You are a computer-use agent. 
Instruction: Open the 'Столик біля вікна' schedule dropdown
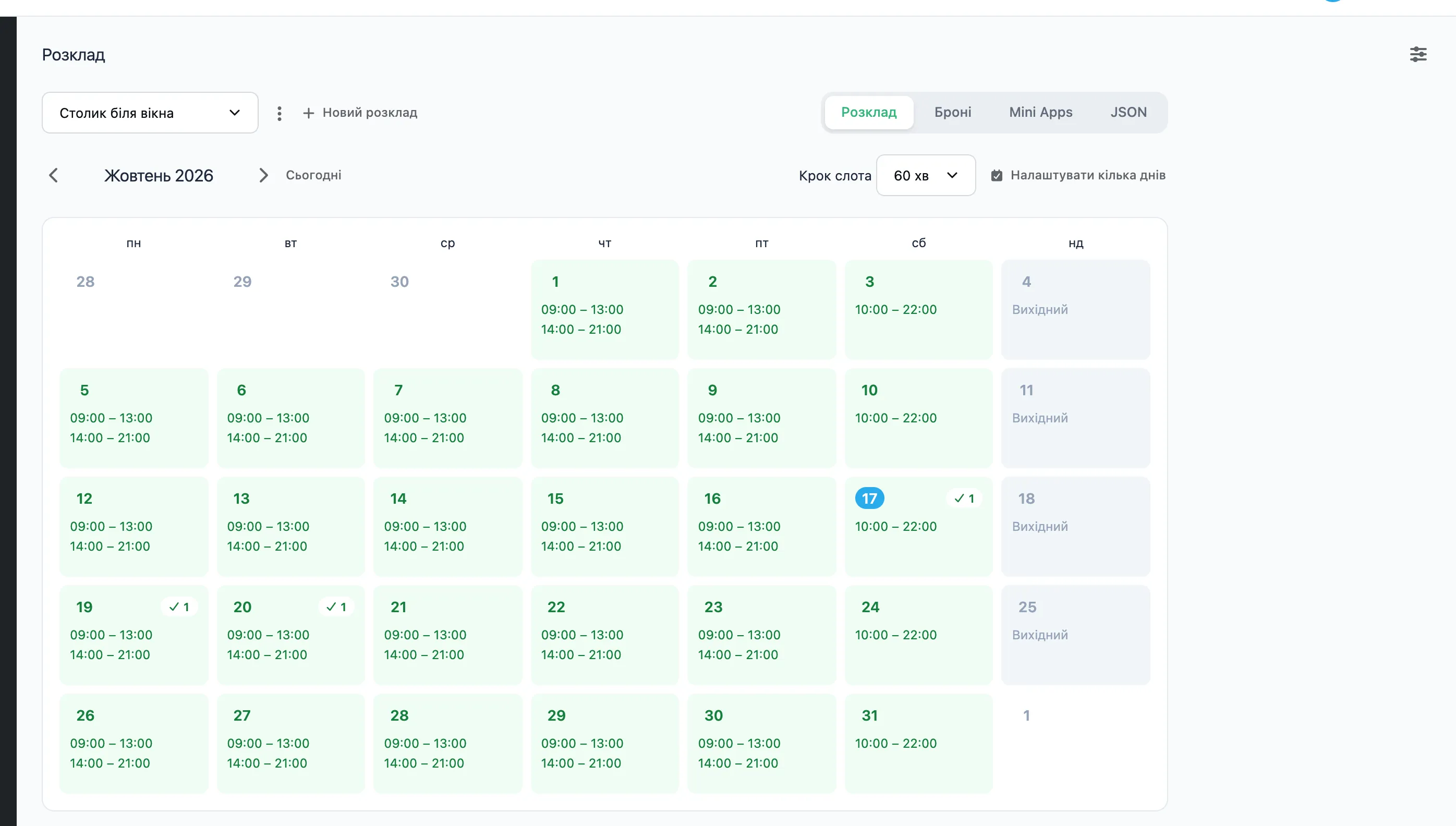tap(150, 113)
